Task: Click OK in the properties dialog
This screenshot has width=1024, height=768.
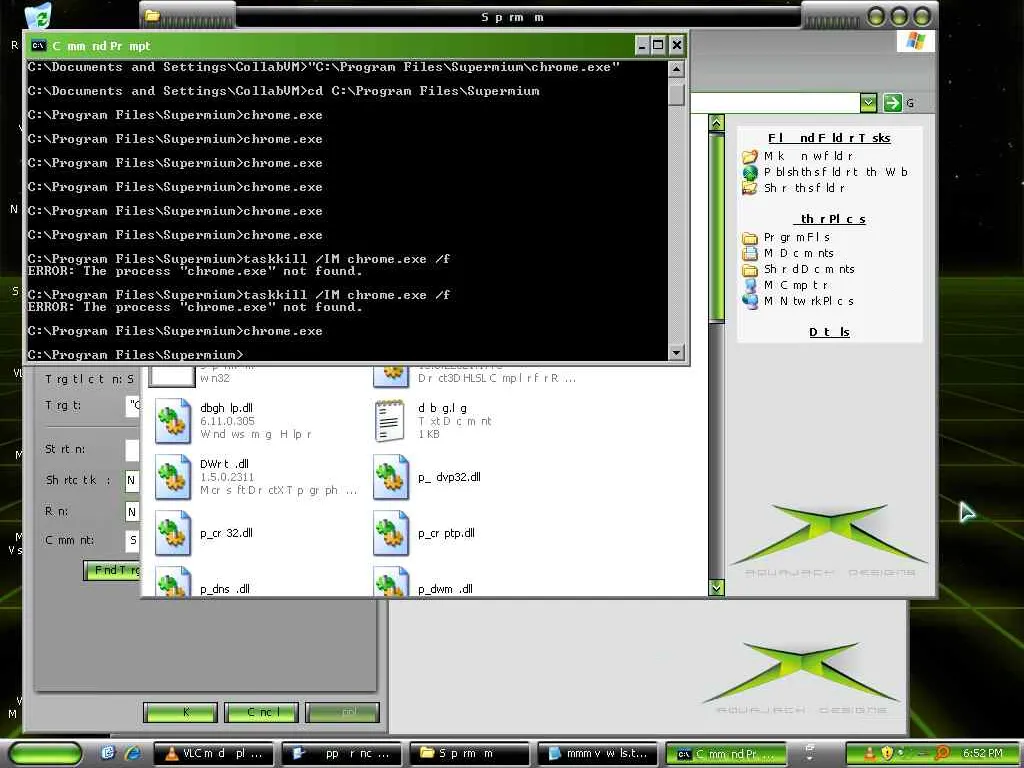Action: click(x=180, y=712)
